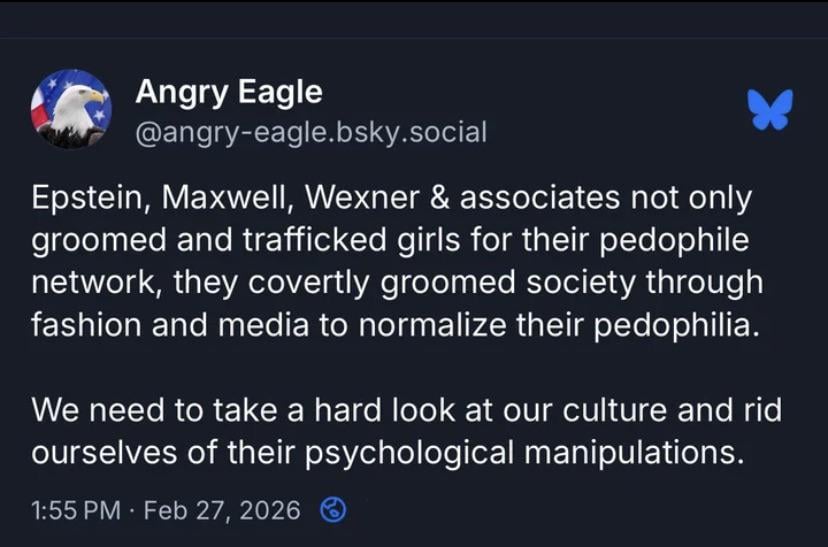Viewport: 828px width, 547px height.
Task: Click the globe icon beside the timestamp
Action: coord(333,510)
